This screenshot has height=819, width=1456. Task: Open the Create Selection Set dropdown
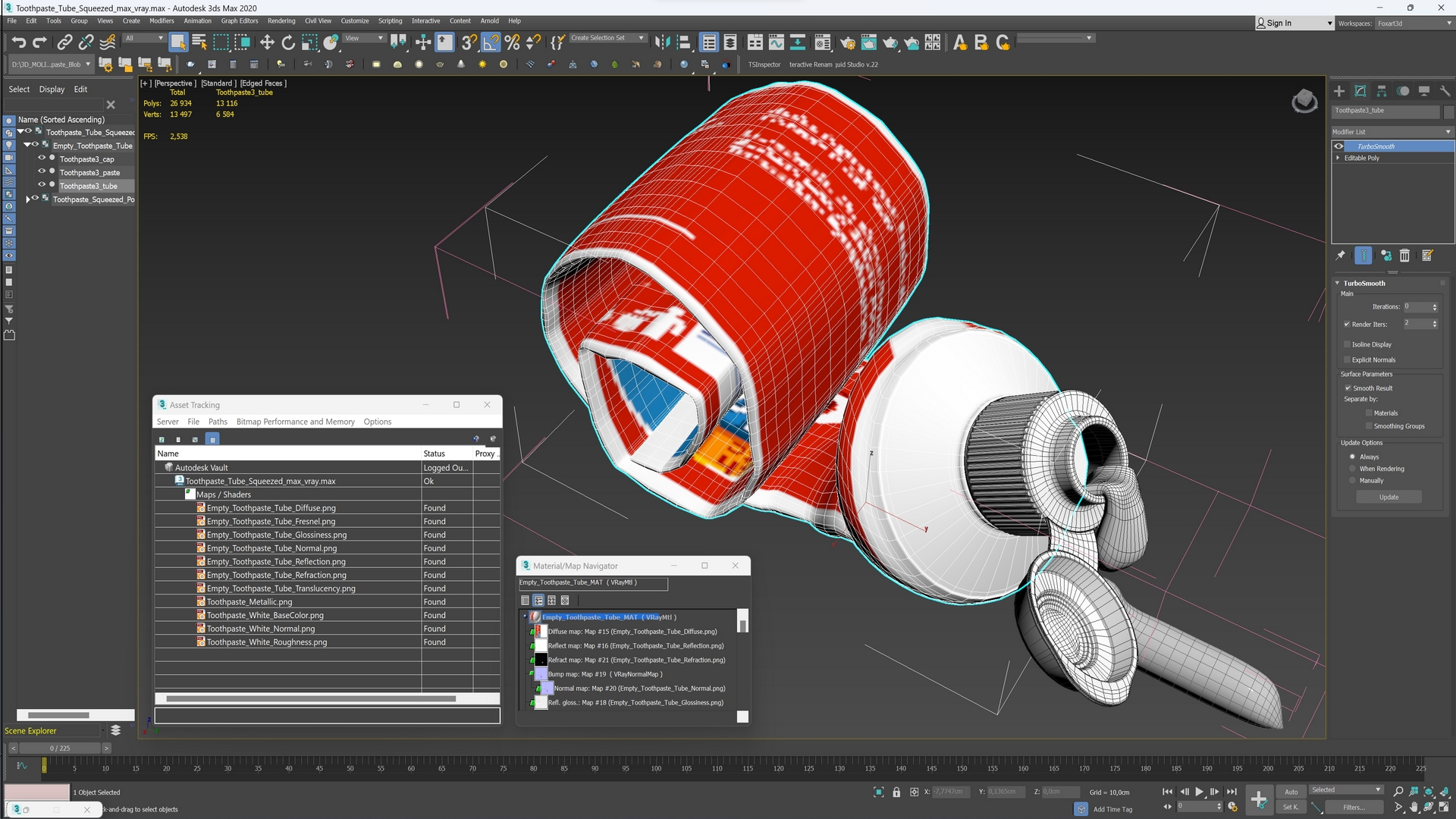pyautogui.click(x=607, y=38)
